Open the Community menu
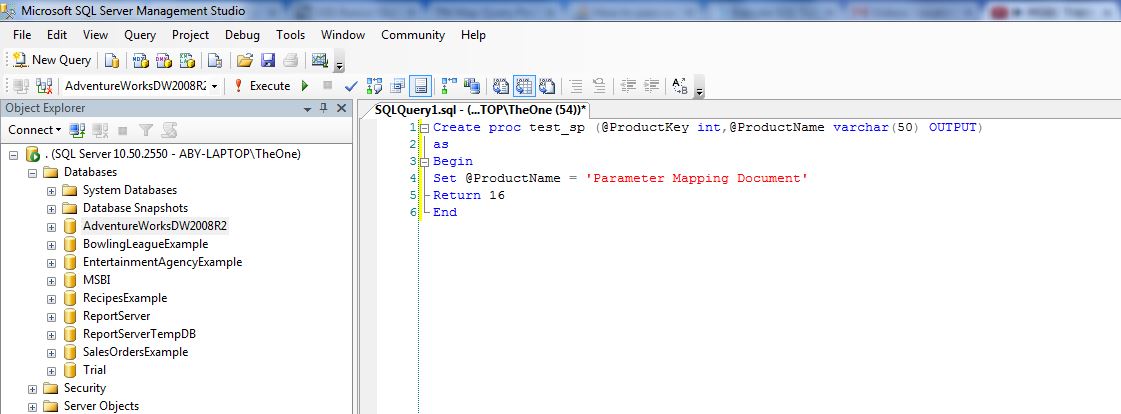The height and width of the screenshot is (414, 1121). [x=412, y=35]
